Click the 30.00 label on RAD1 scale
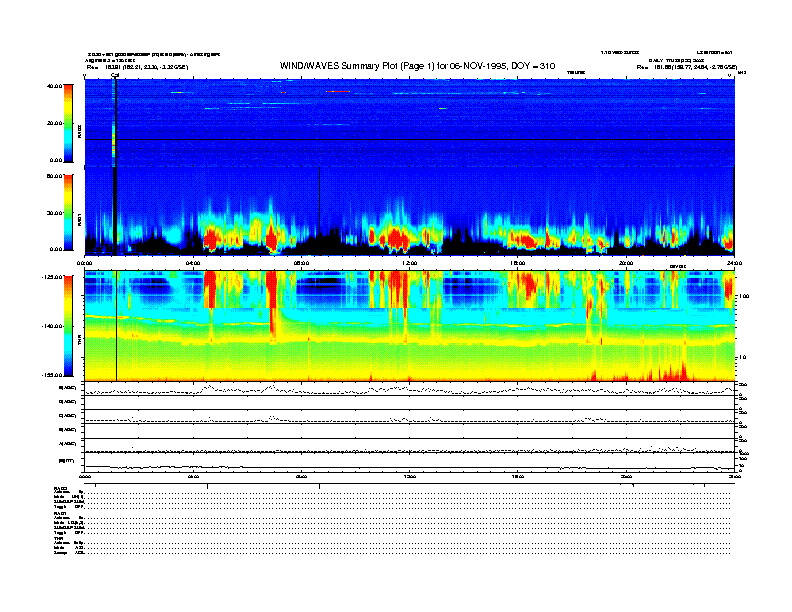 coord(54,213)
